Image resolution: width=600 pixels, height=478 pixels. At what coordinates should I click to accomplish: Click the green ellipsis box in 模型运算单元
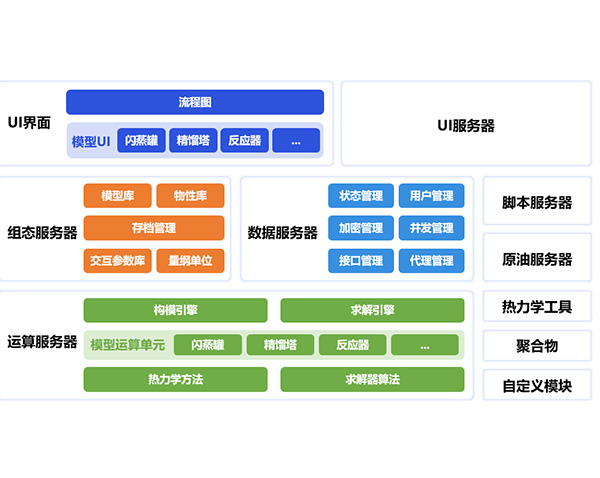[425, 345]
